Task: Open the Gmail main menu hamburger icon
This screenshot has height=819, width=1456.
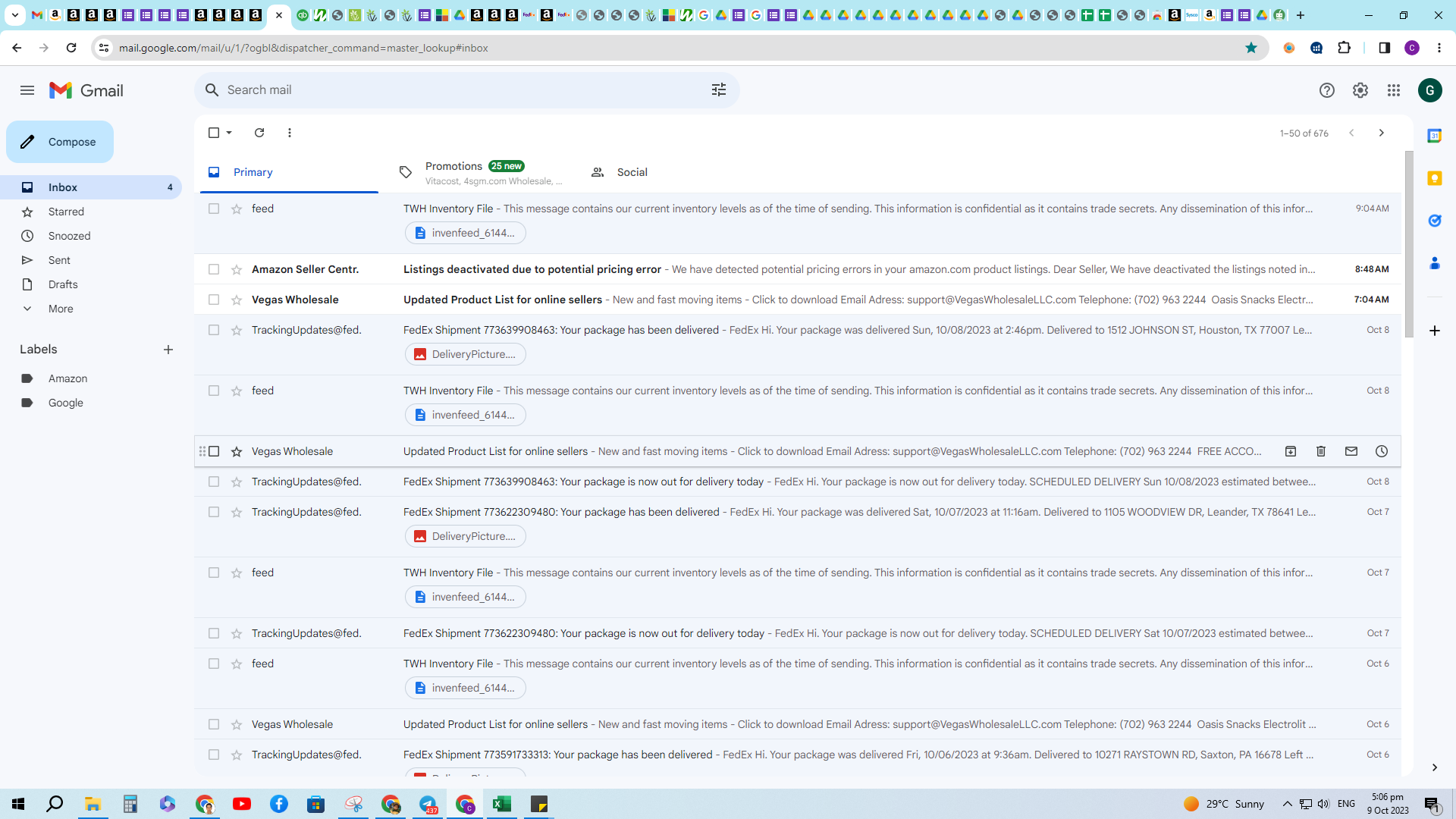Action: [x=27, y=90]
